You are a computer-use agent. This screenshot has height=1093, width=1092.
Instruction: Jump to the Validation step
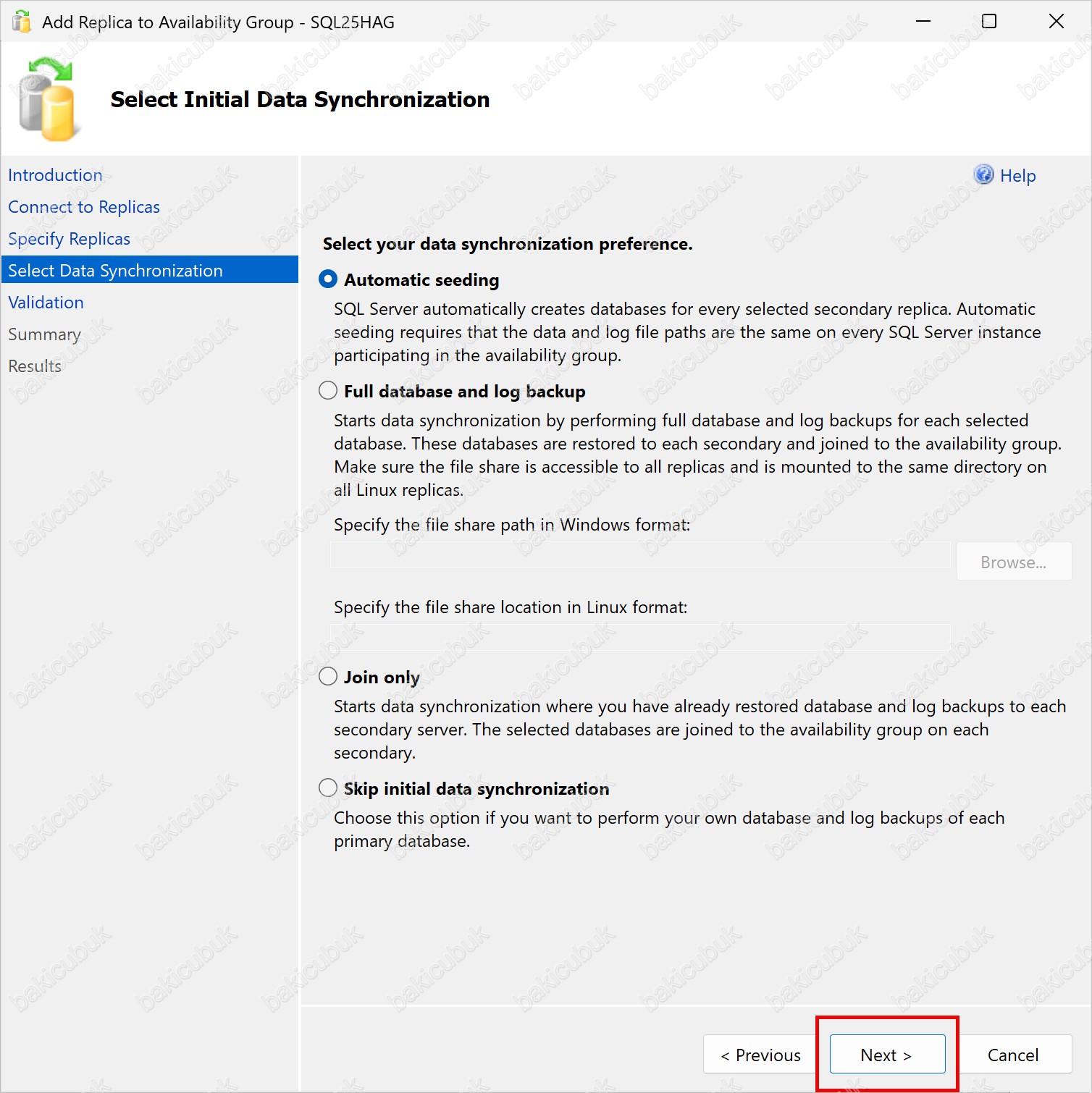coord(46,303)
